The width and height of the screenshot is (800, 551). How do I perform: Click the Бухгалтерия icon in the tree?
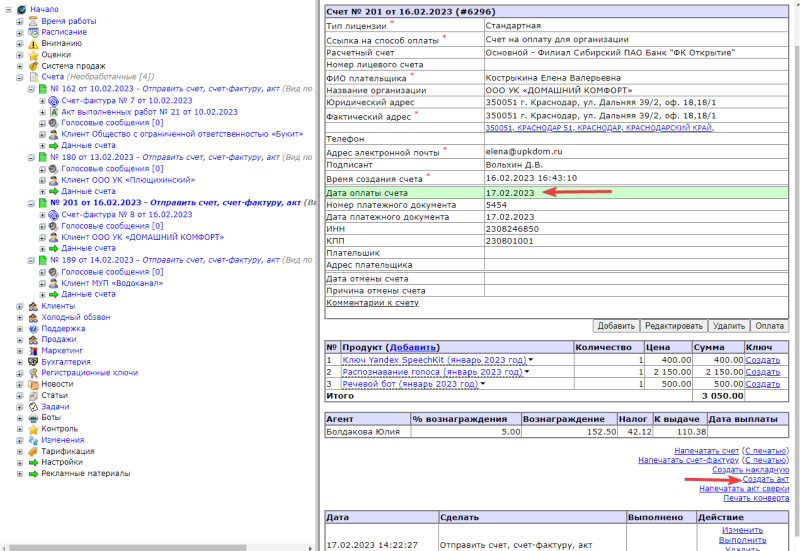[x=33, y=362]
